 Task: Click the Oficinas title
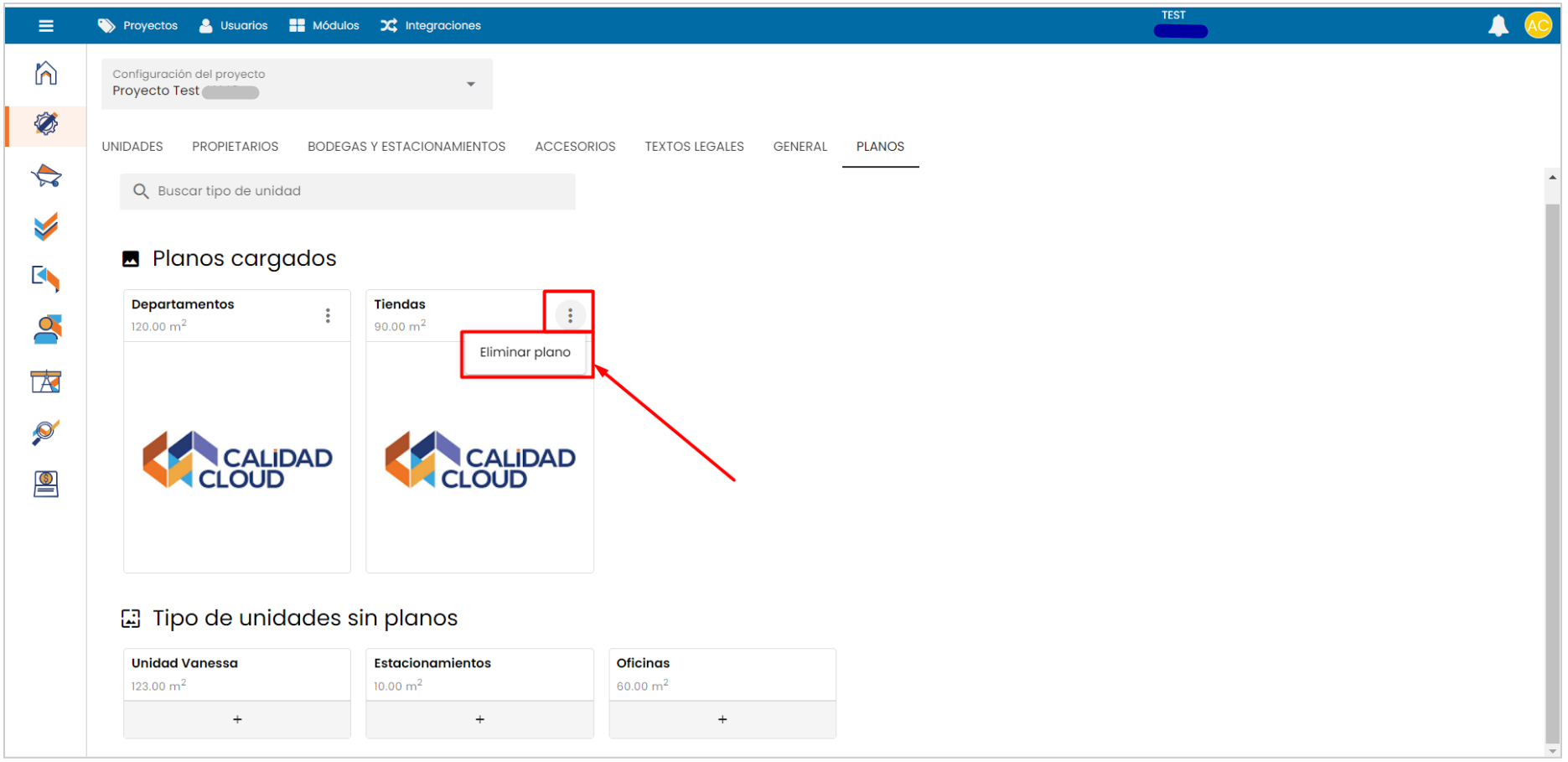point(643,664)
